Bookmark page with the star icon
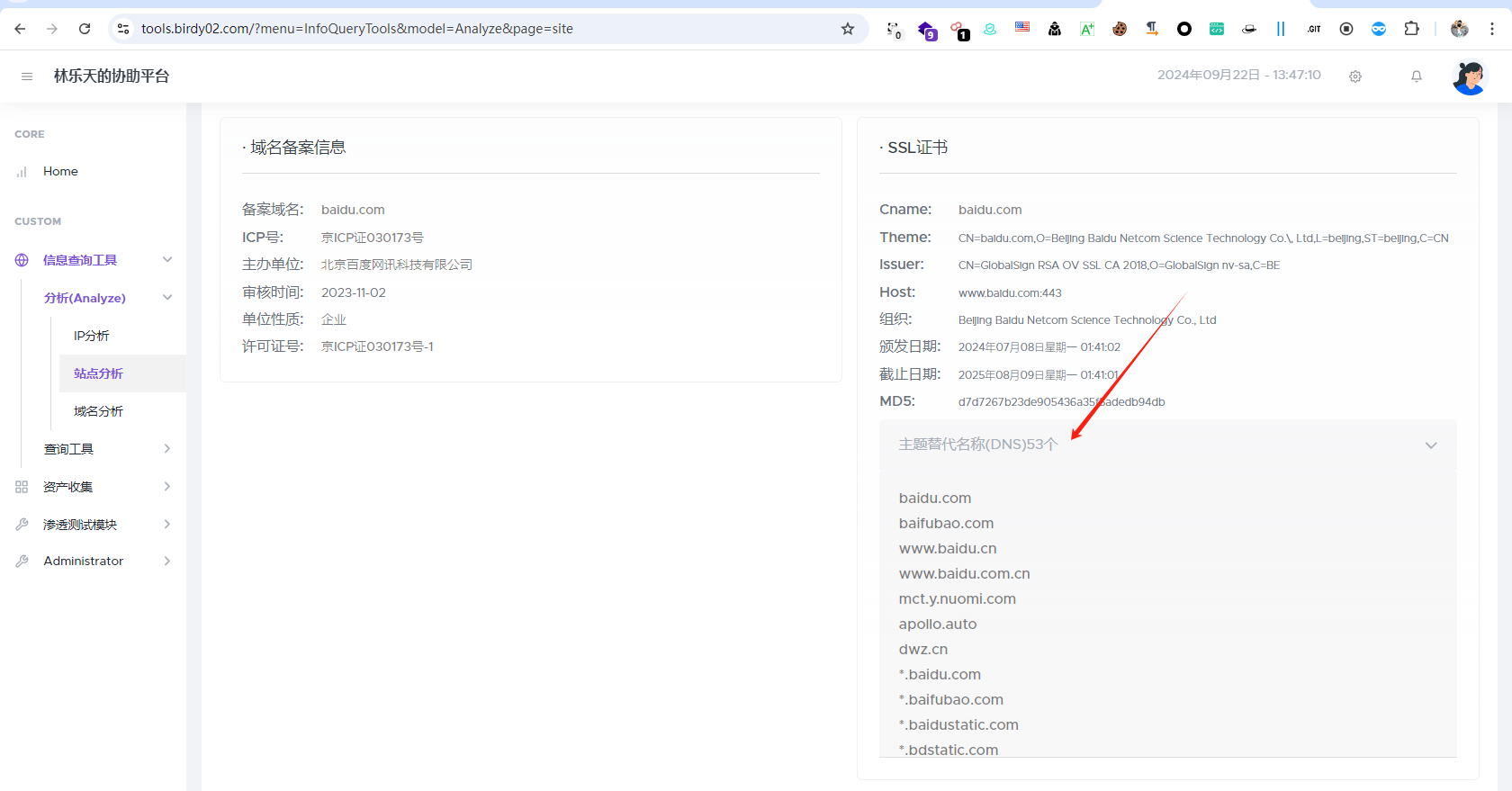The height and width of the screenshot is (791, 1512). pos(848,29)
